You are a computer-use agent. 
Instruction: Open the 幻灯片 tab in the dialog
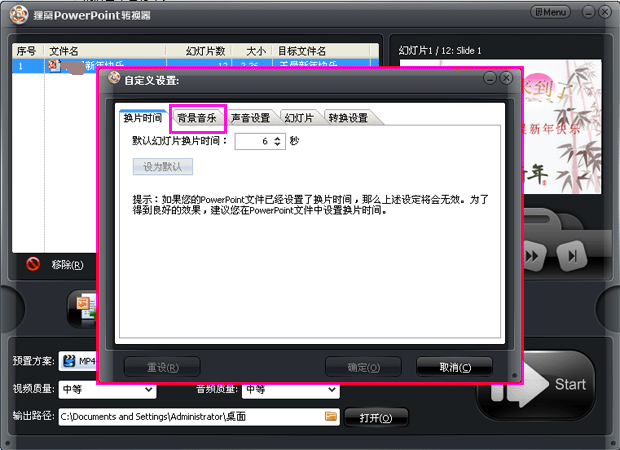tap(299, 118)
